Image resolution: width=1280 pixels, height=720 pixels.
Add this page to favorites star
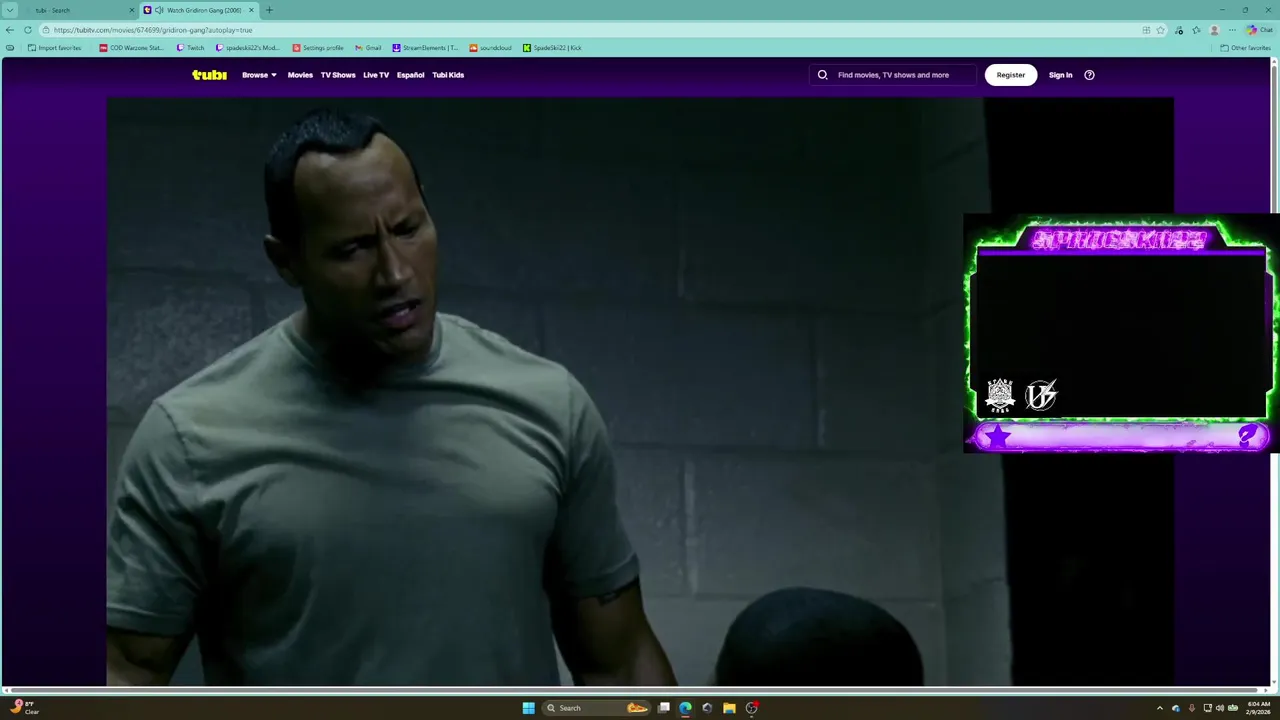coord(1160,30)
